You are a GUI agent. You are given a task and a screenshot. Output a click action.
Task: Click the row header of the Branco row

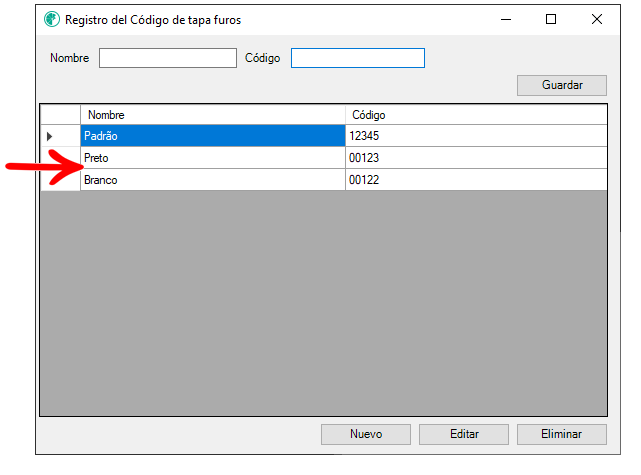[61, 180]
